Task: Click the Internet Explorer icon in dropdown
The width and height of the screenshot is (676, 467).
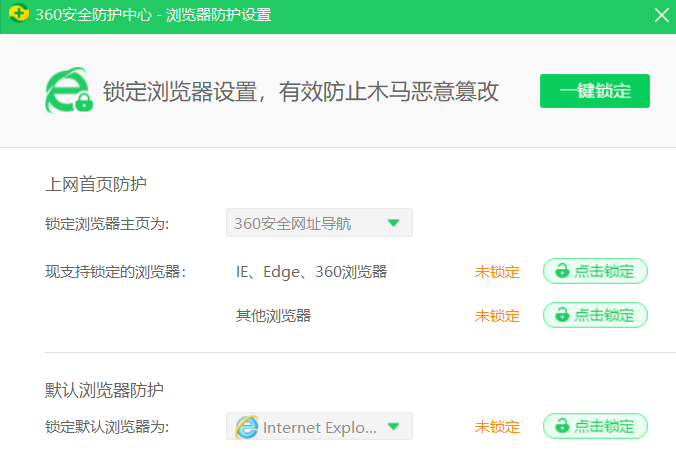Action: click(x=247, y=427)
